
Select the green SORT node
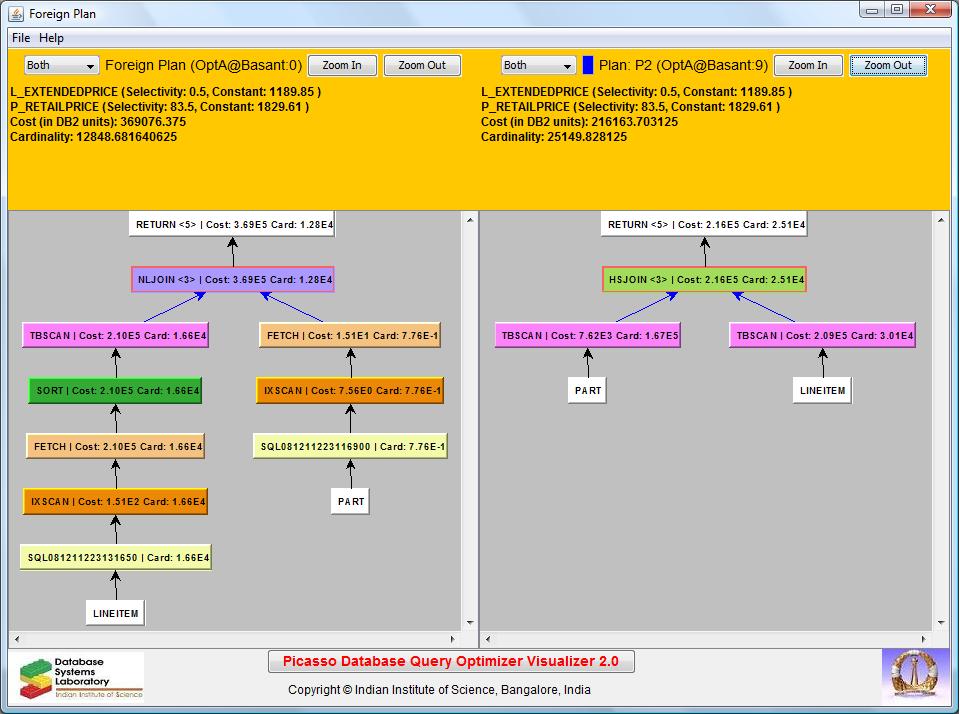(115, 391)
